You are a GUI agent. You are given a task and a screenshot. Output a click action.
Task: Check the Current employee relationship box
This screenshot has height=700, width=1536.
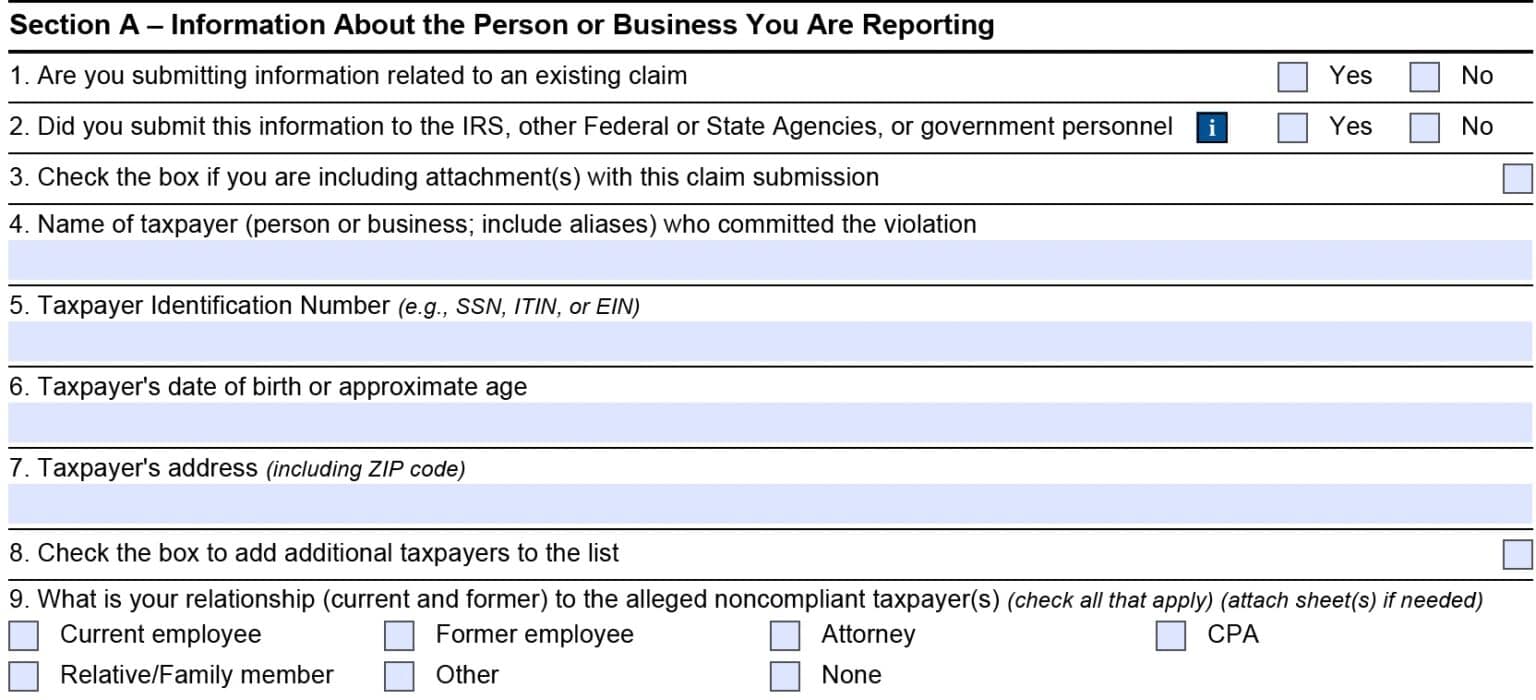[x=23, y=634]
